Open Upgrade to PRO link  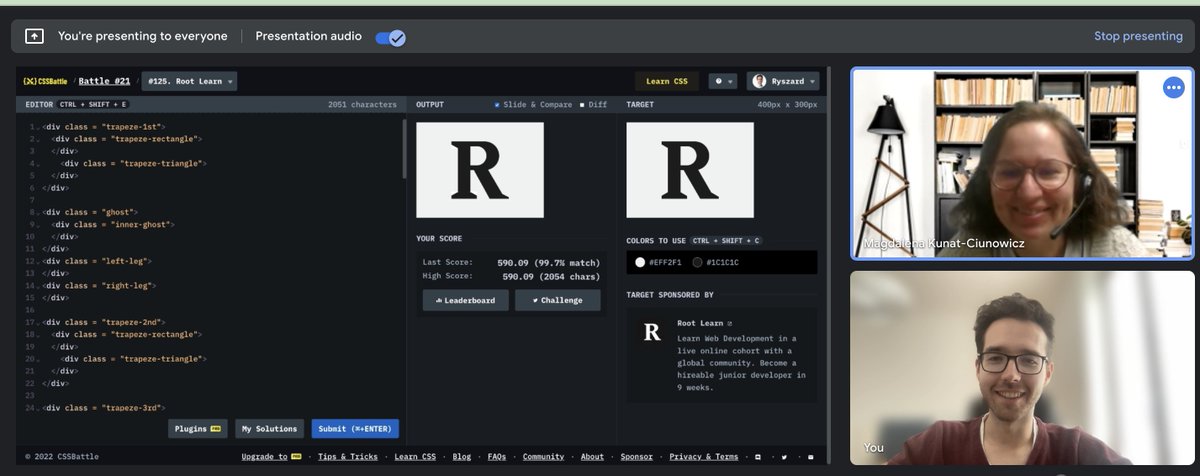point(271,457)
